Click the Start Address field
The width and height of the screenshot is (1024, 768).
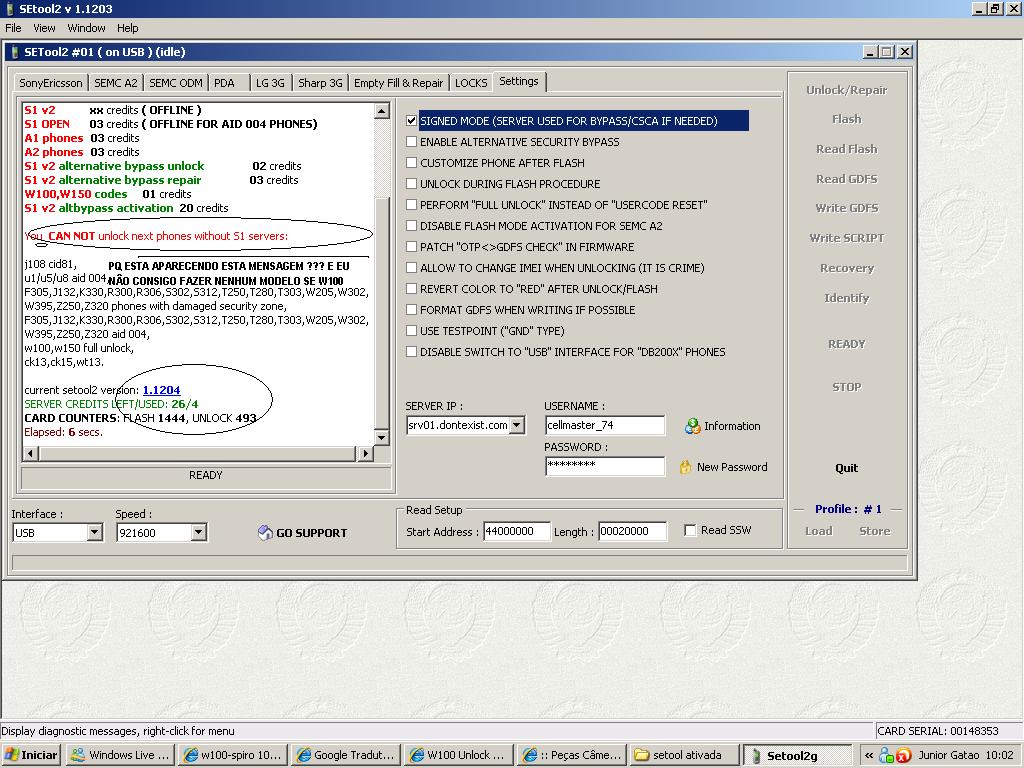[517, 532]
